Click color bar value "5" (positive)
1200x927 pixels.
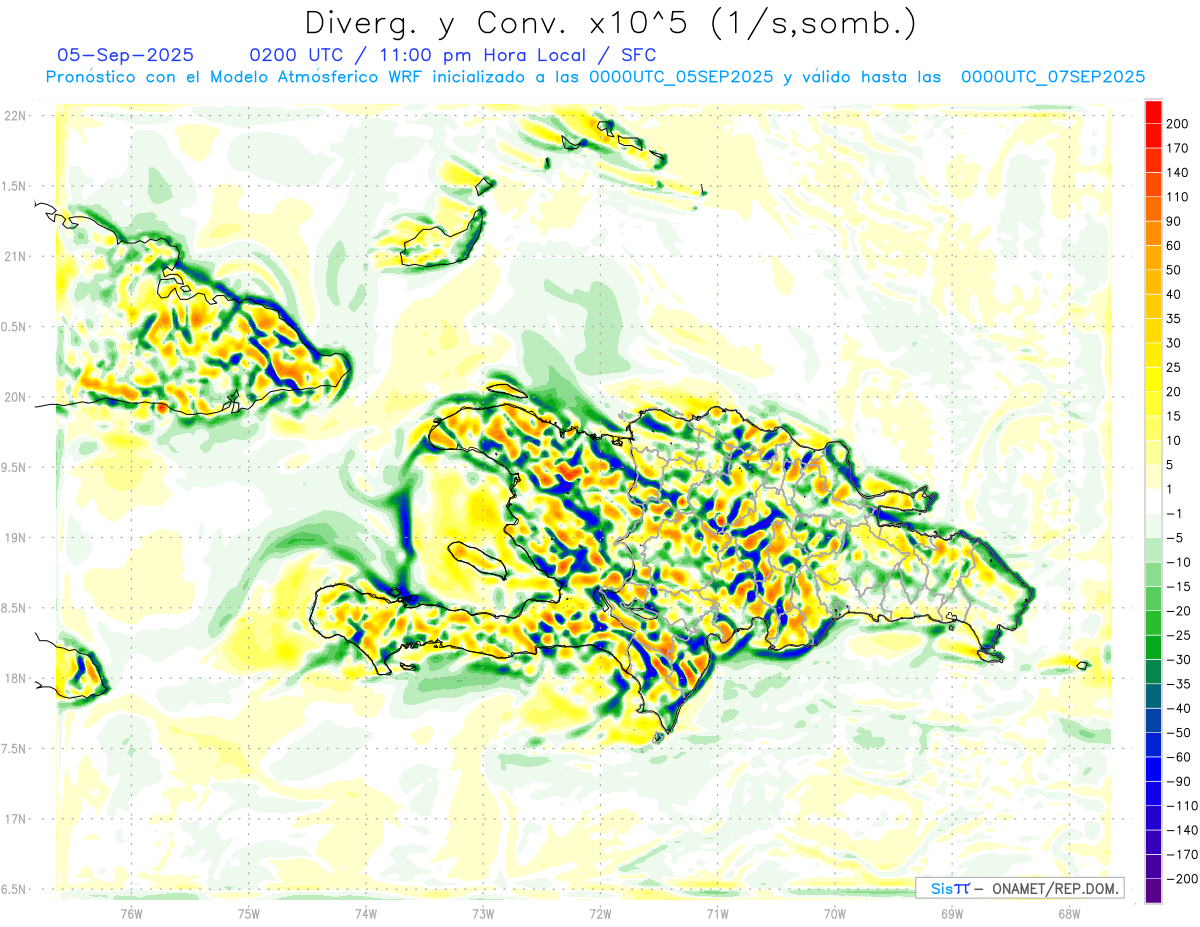pos(1172,465)
